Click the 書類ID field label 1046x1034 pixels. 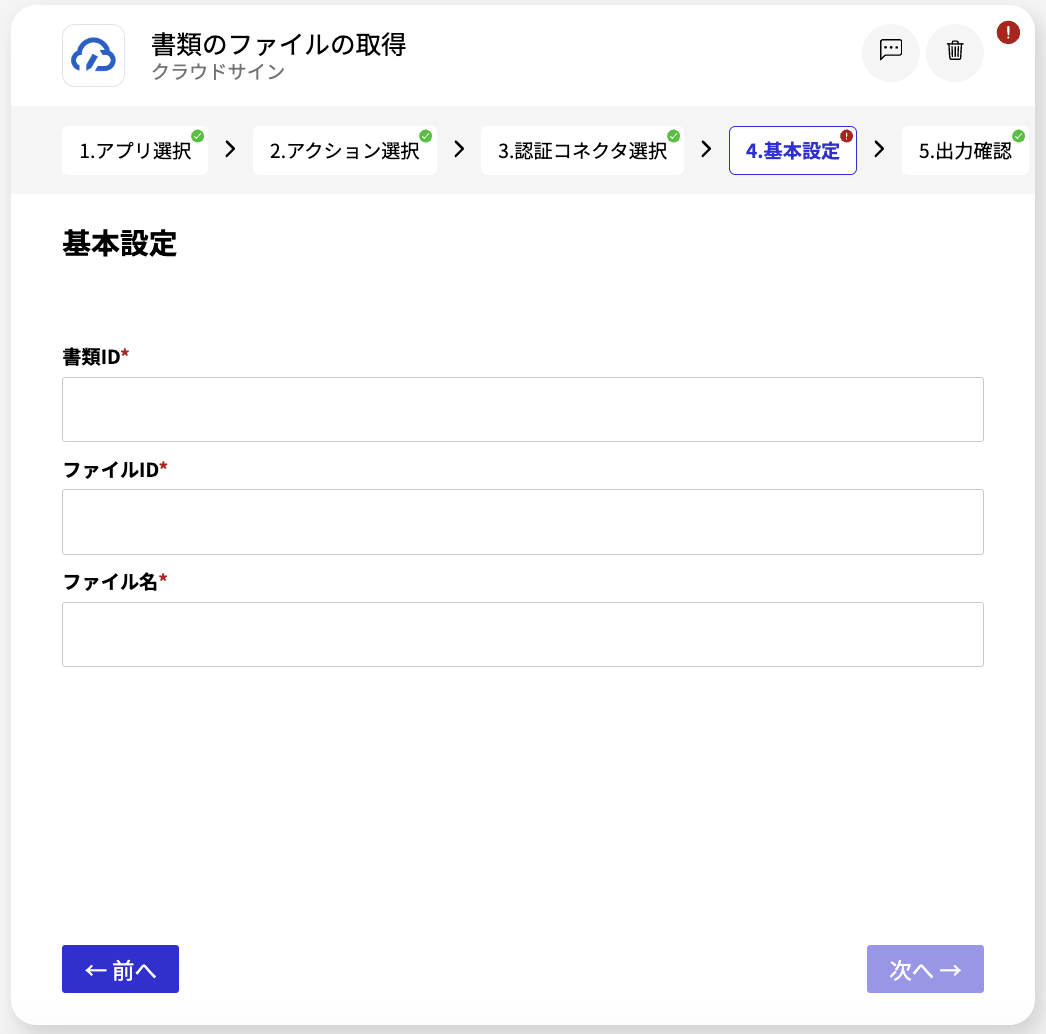click(95, 357)
